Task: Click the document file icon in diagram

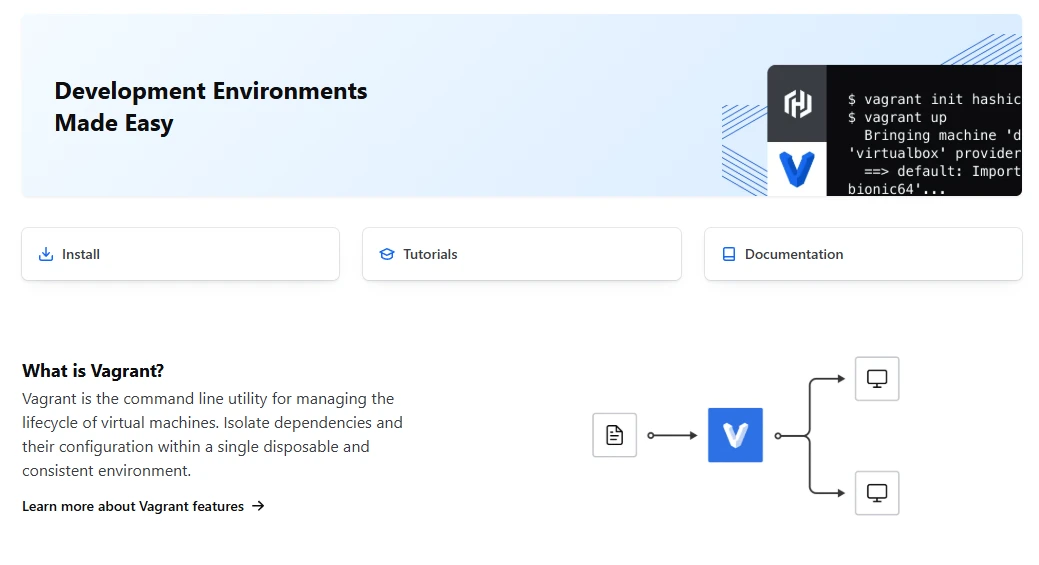Action: pos(614,435)
